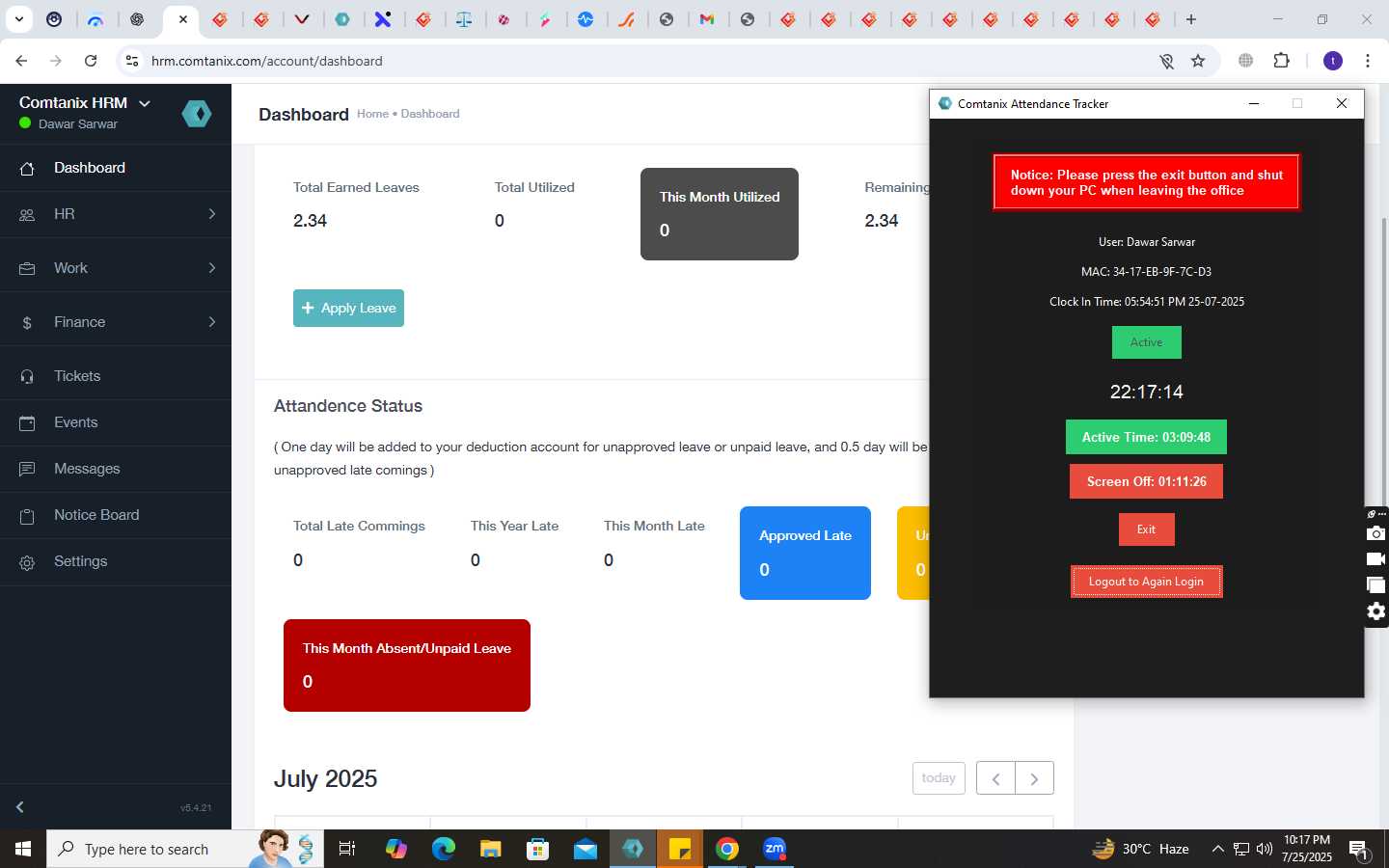The width and height of the screenshot is (1389, 868).
Task: Click Logout to Again Login button
Action: click(x=1146, y=582)
